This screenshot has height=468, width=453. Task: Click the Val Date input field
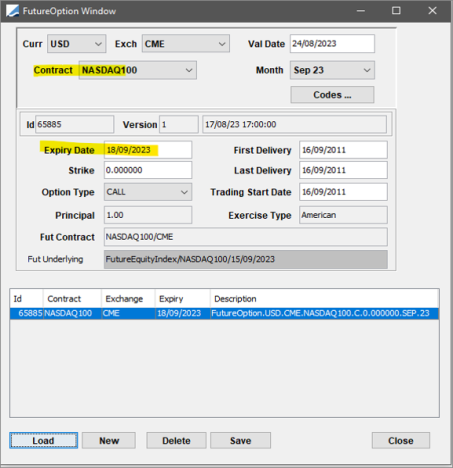pos(332,44)
